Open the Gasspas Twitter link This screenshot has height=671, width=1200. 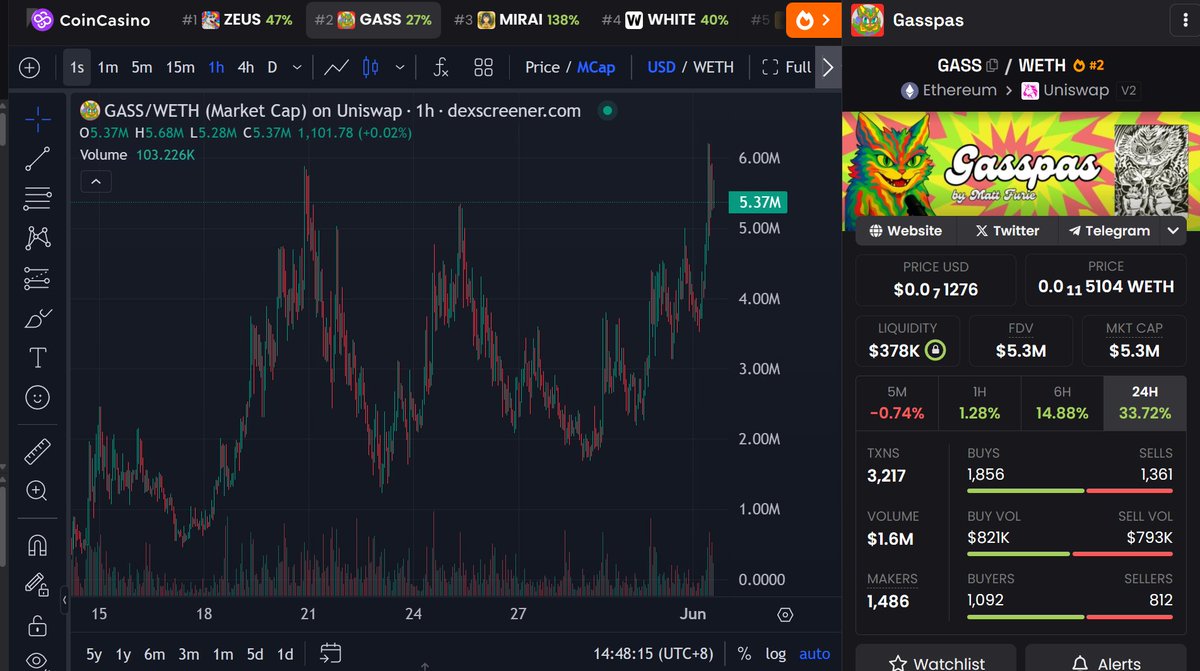click(1007, 231)
